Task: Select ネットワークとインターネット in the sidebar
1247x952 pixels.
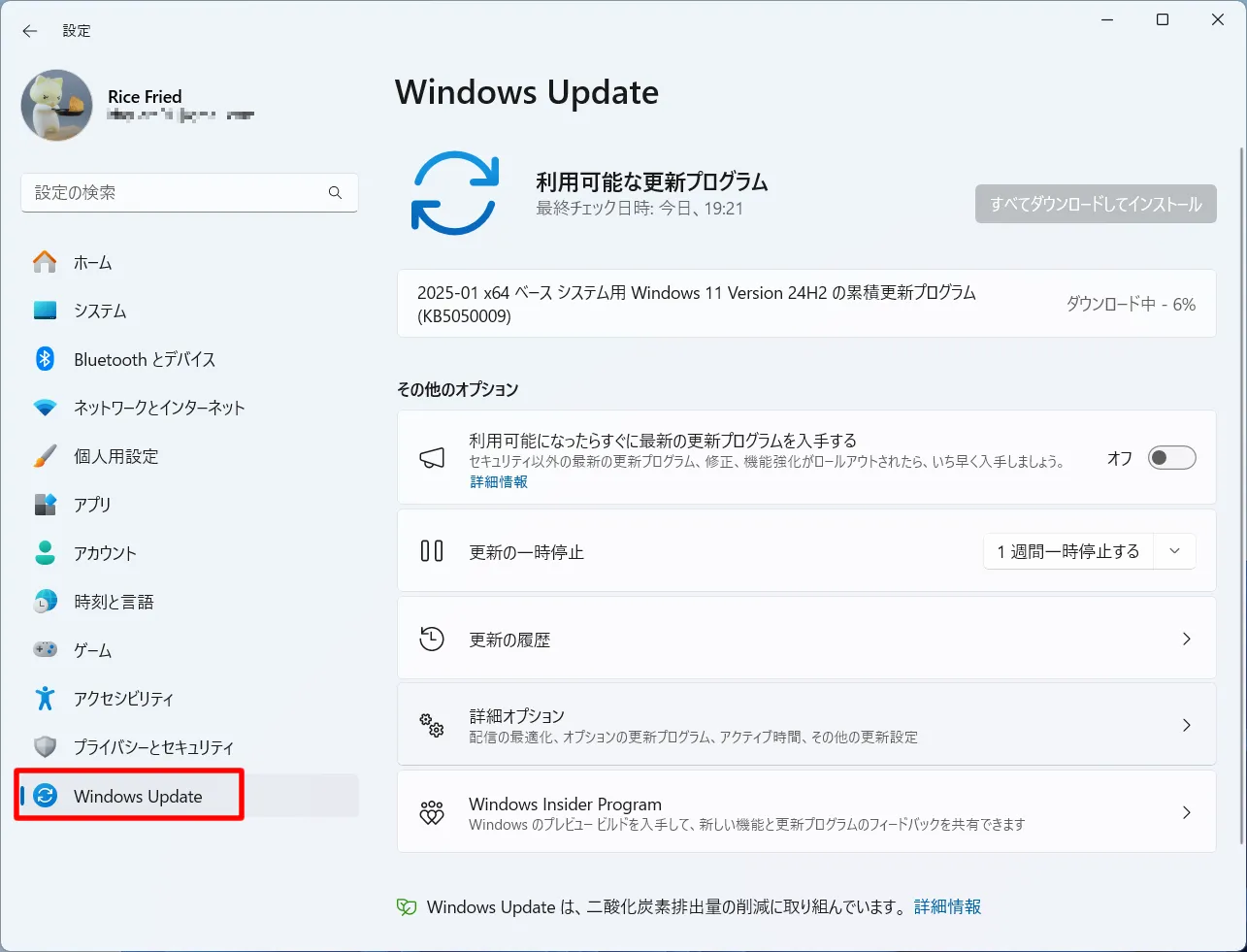Action: (x=189, y=408)
